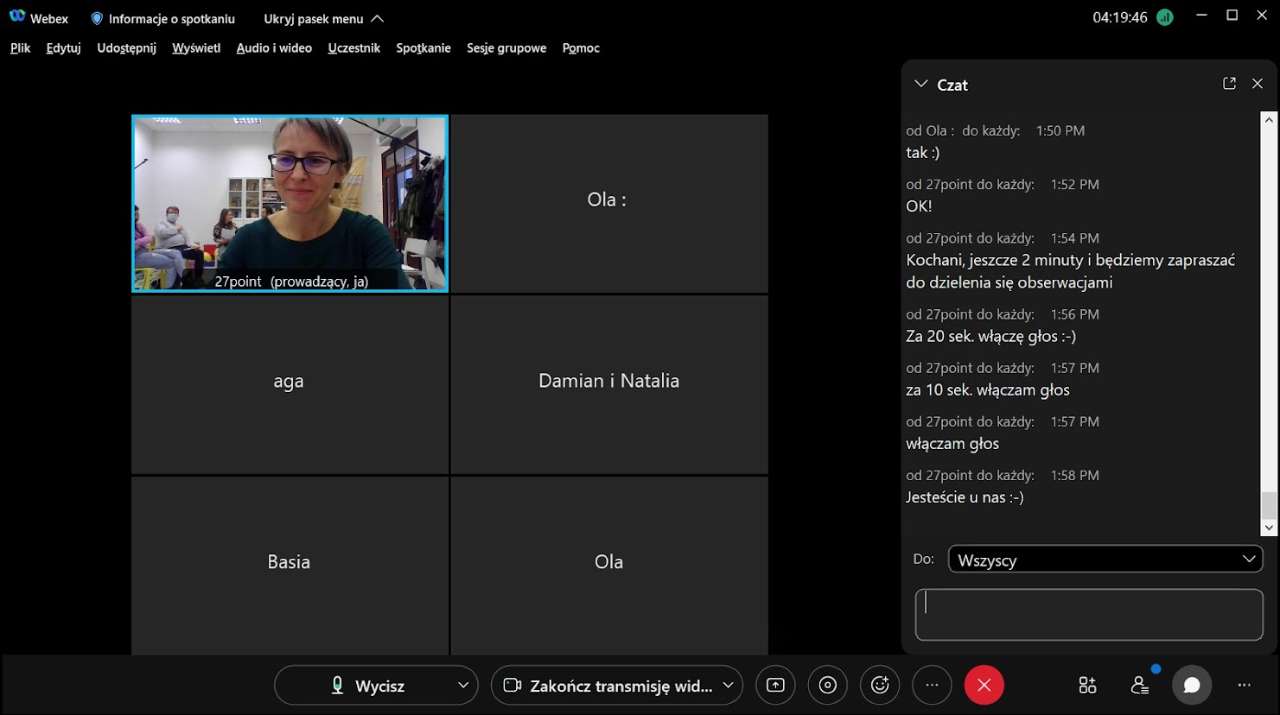Screen dimensions: 1280x715
Task: Open the reactions smiley icon
Action: [880, 685]
